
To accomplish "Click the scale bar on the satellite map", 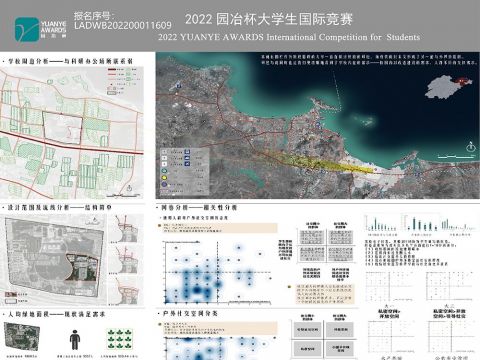I will (x=456, y=156).
